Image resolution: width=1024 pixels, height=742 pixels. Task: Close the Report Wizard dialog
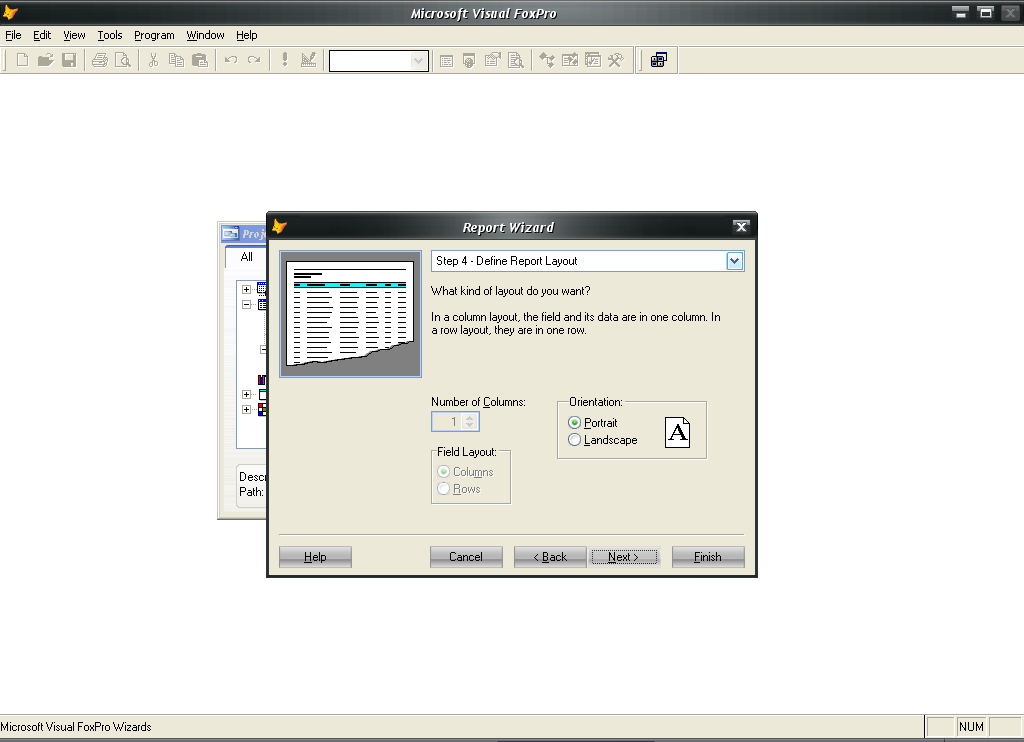[741, 227]
